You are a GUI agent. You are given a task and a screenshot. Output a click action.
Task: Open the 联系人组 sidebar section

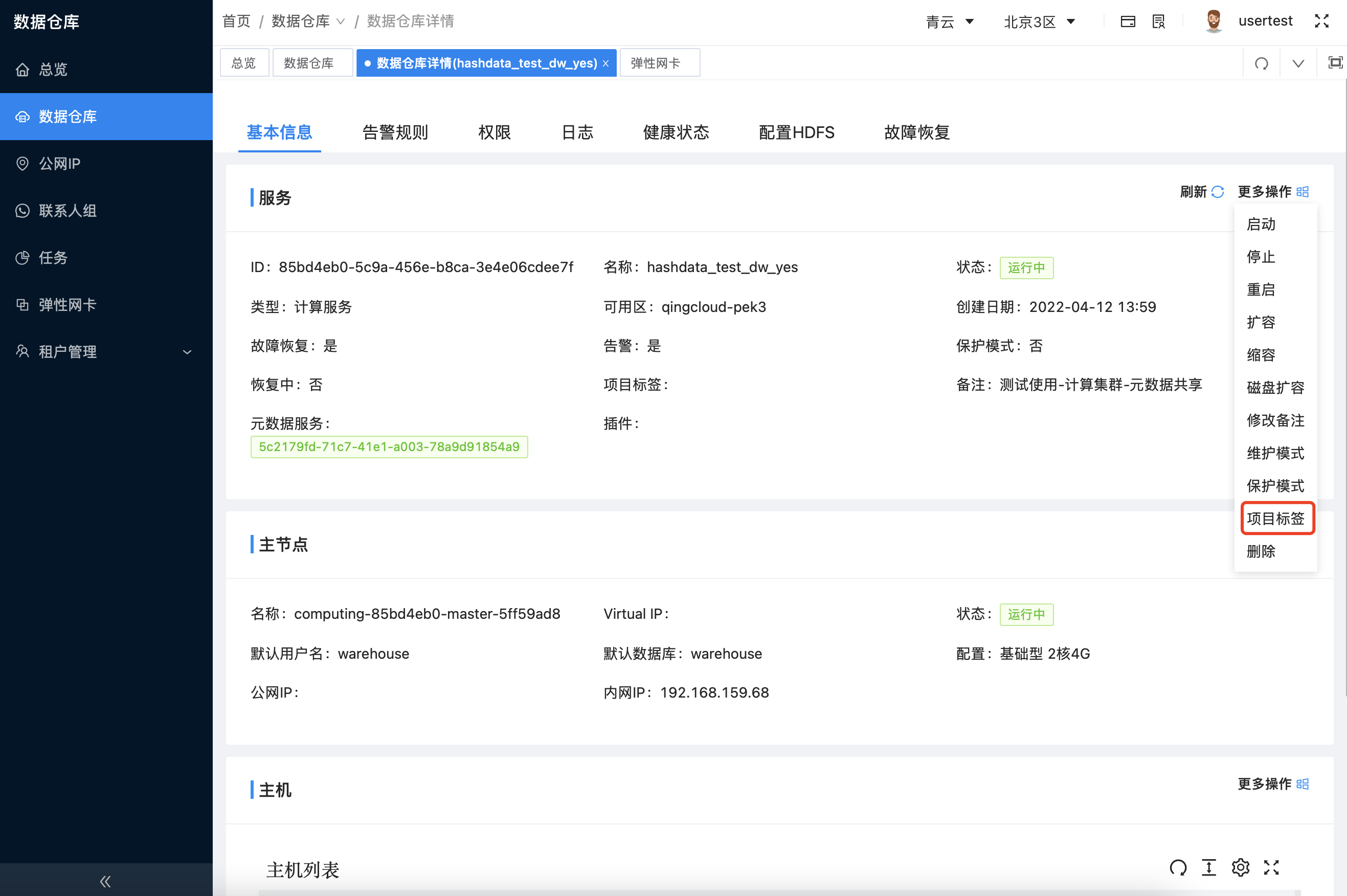pyautogui.click(x=67, y=210)
